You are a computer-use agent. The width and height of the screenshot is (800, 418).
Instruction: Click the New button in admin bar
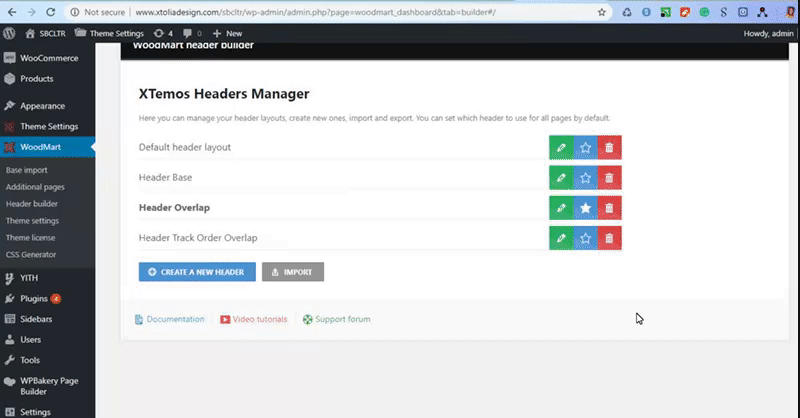228,33
